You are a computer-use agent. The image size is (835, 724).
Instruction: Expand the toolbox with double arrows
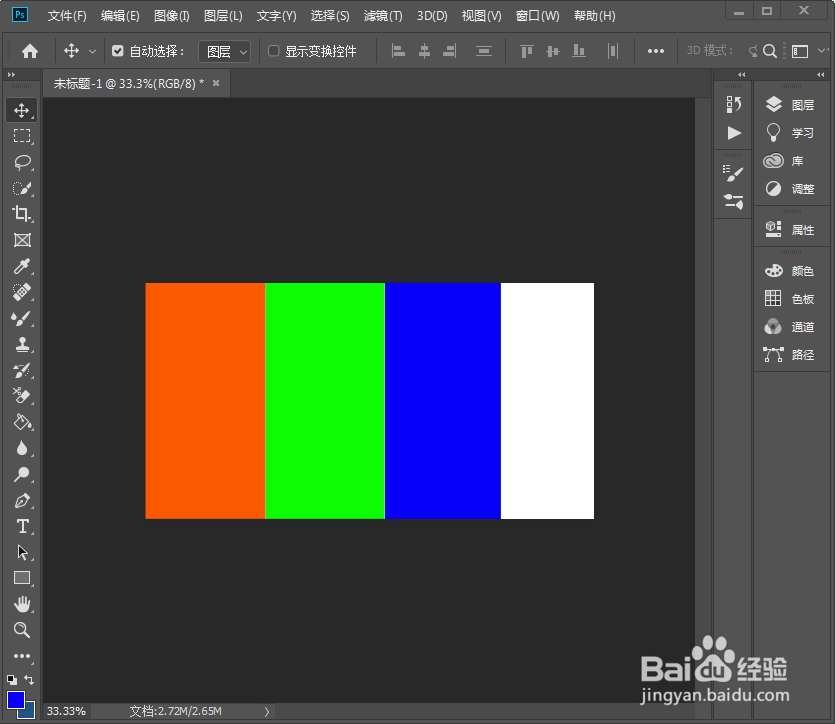11,75
